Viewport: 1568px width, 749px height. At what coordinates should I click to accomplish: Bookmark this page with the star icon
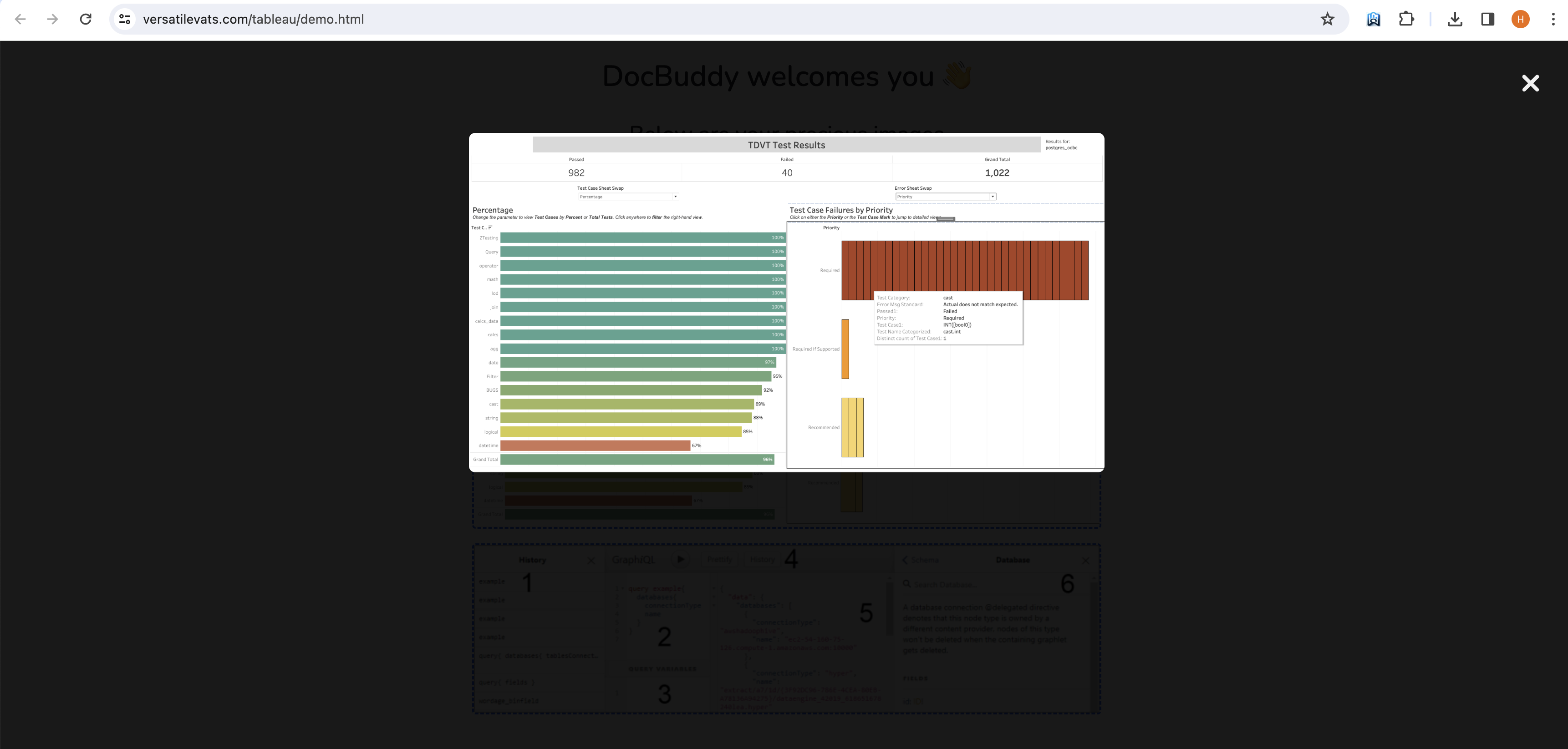[1327, 19]
